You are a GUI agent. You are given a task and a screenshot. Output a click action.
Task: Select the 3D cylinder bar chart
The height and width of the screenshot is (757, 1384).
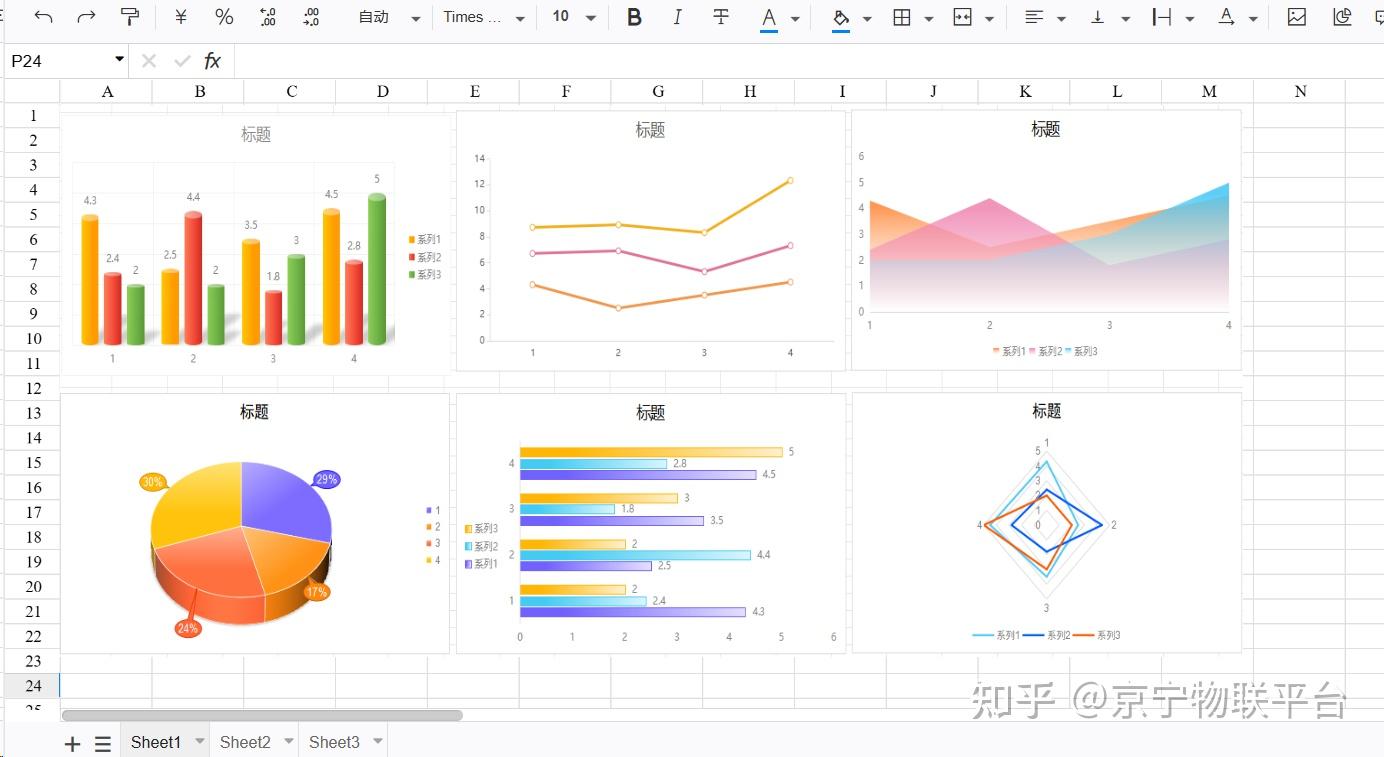coord(255,243)
